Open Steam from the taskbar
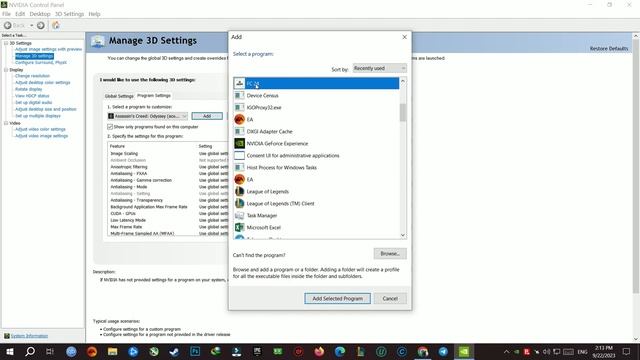 (x=174, y=351)
